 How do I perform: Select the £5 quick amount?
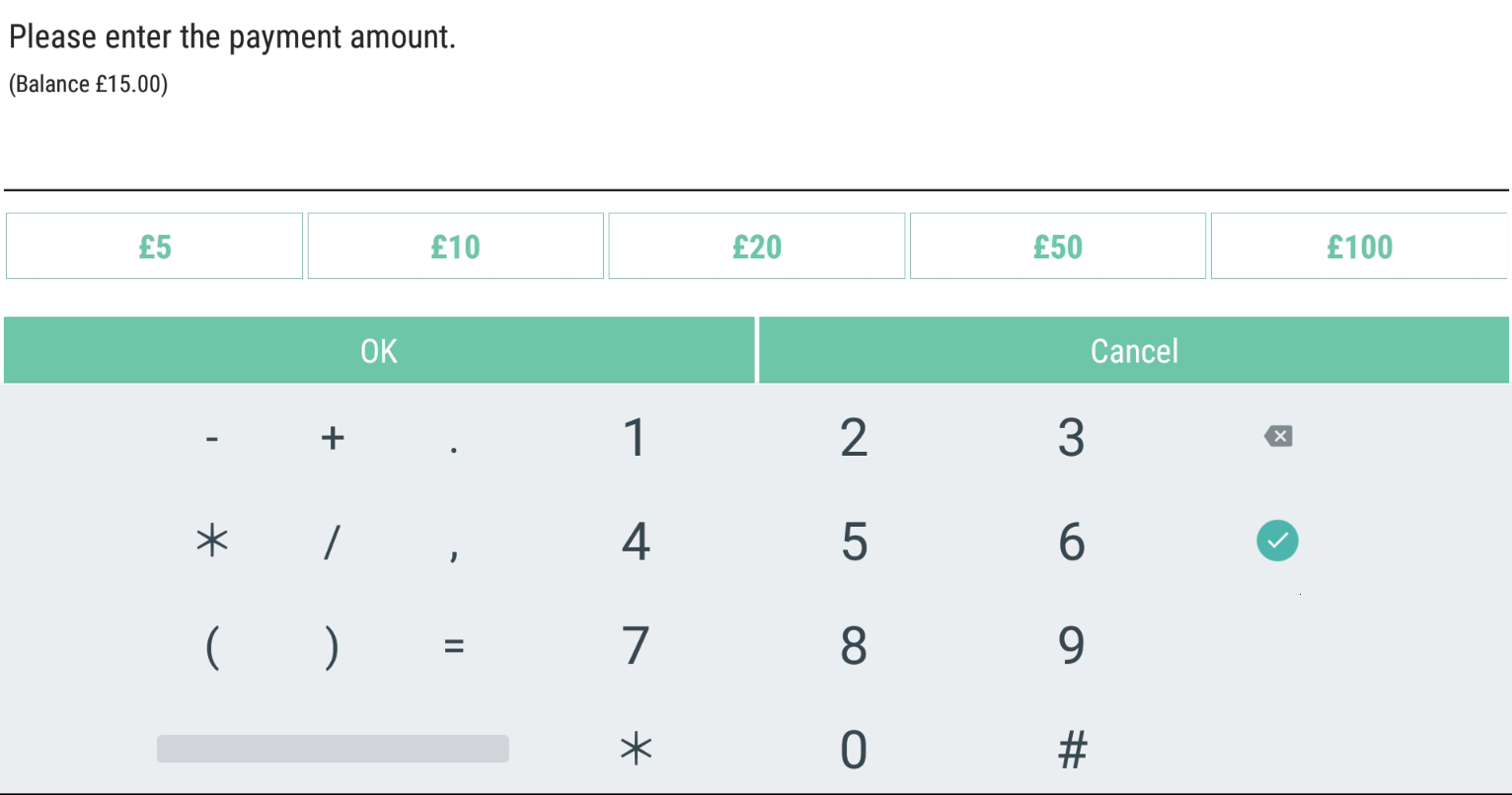(154, 246)
